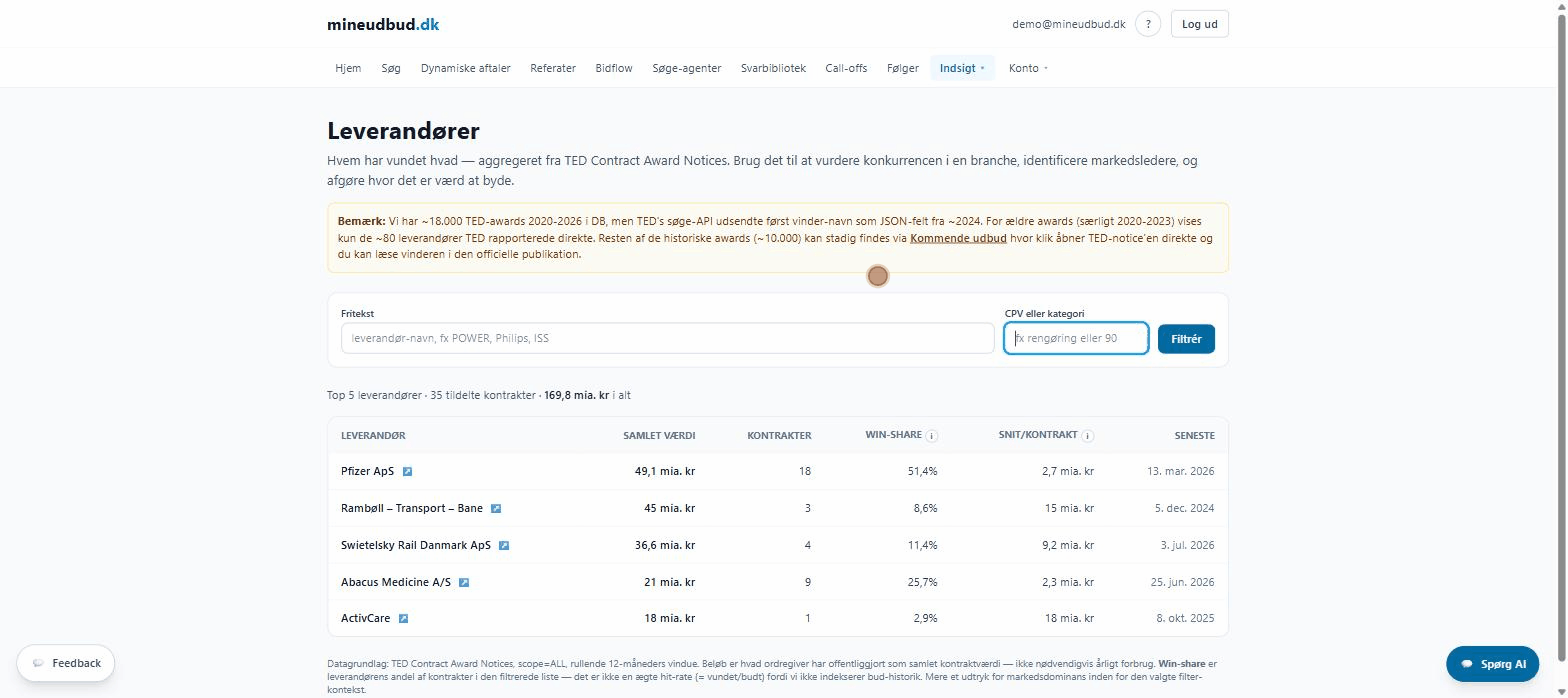Open external link icon beside Abacus Medicine A/S
Screen dimensions: 1568x698
[x=464, y=582]
